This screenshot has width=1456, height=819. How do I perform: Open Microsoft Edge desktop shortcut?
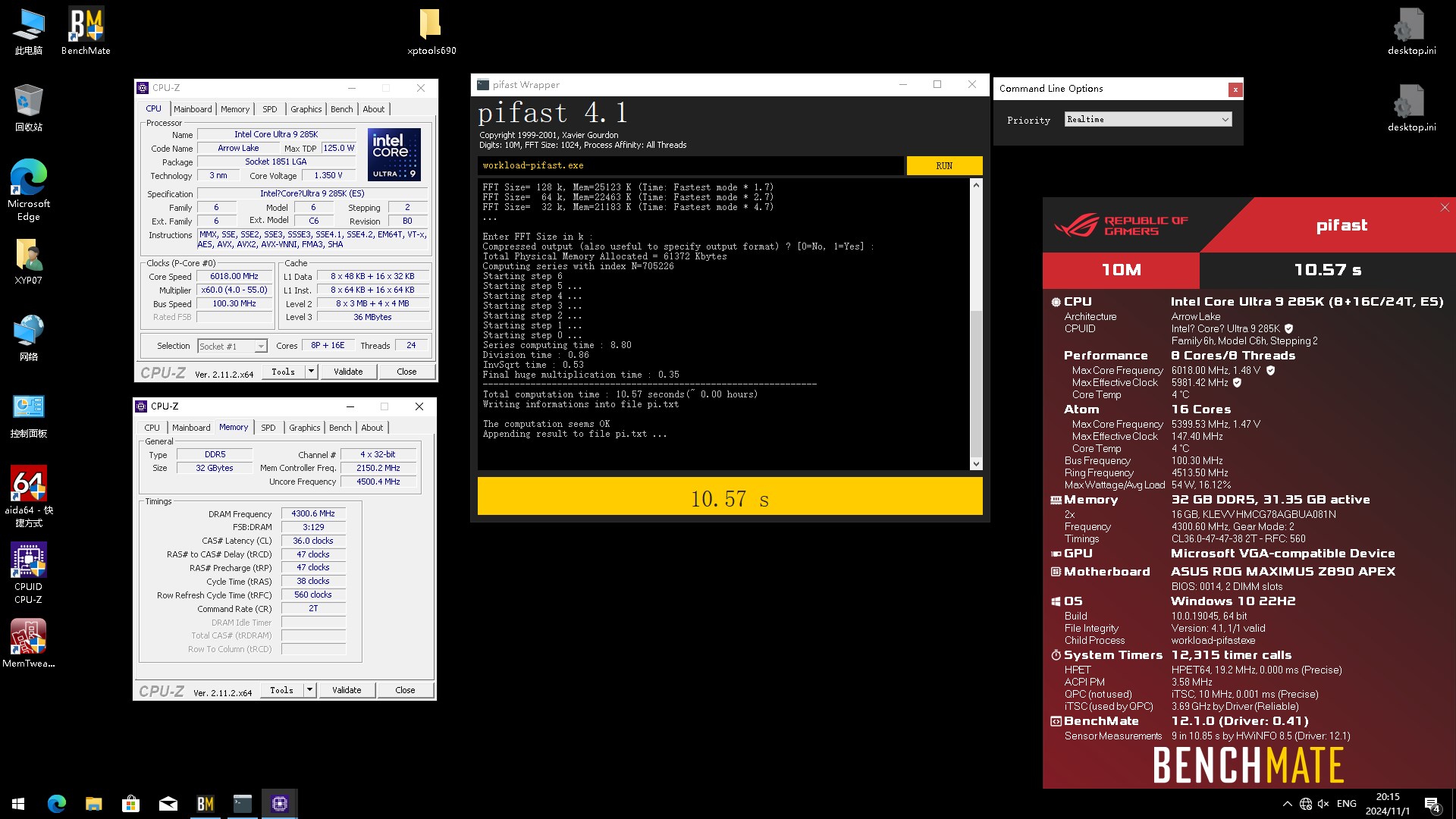[x=29, y=190]
